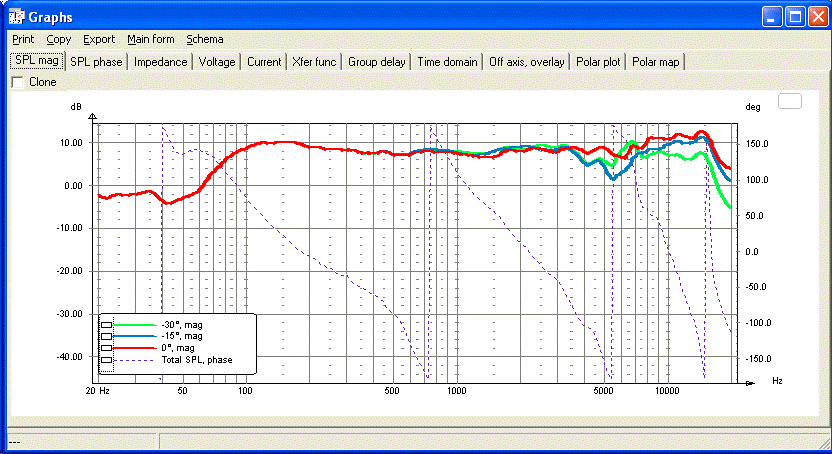
Task: Switch to the Impedance tab
Action: 160,62
